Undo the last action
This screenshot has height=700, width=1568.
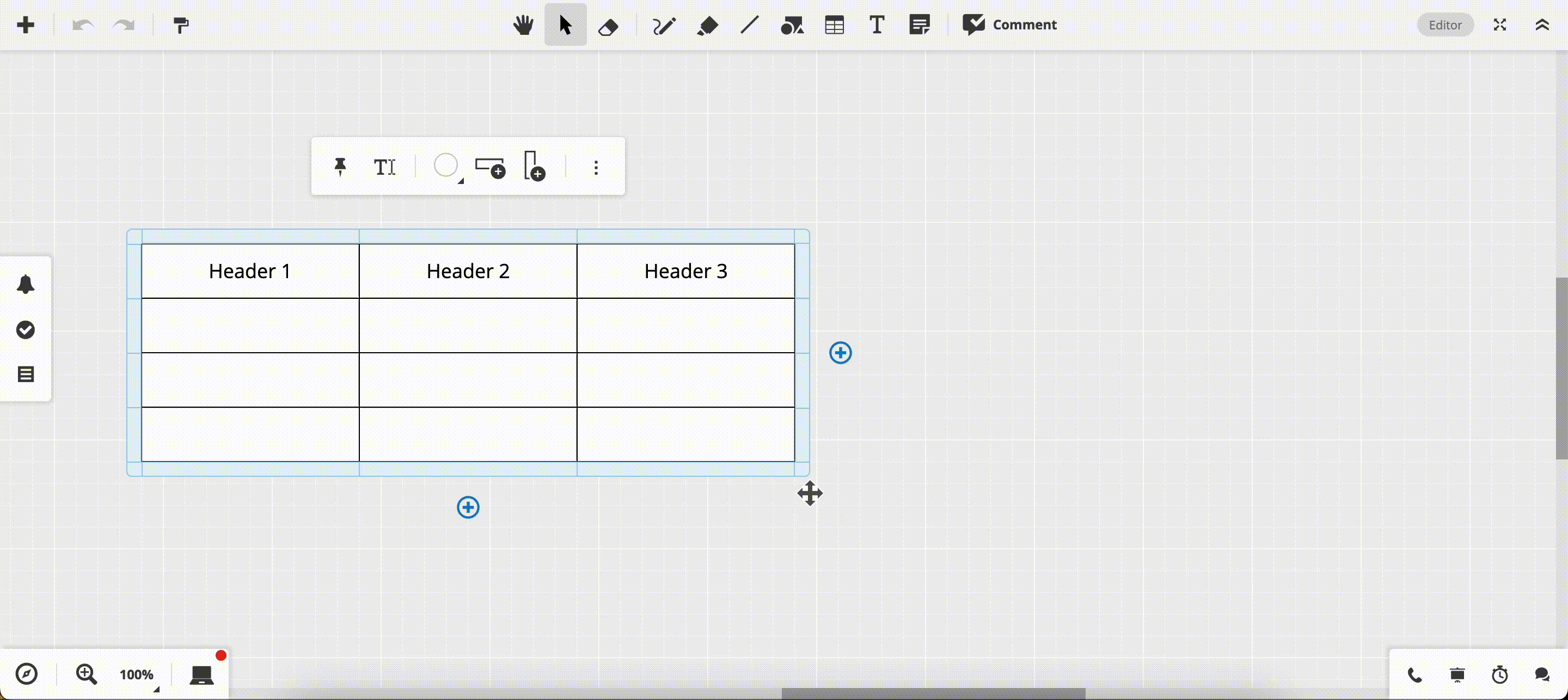point(83,25)
